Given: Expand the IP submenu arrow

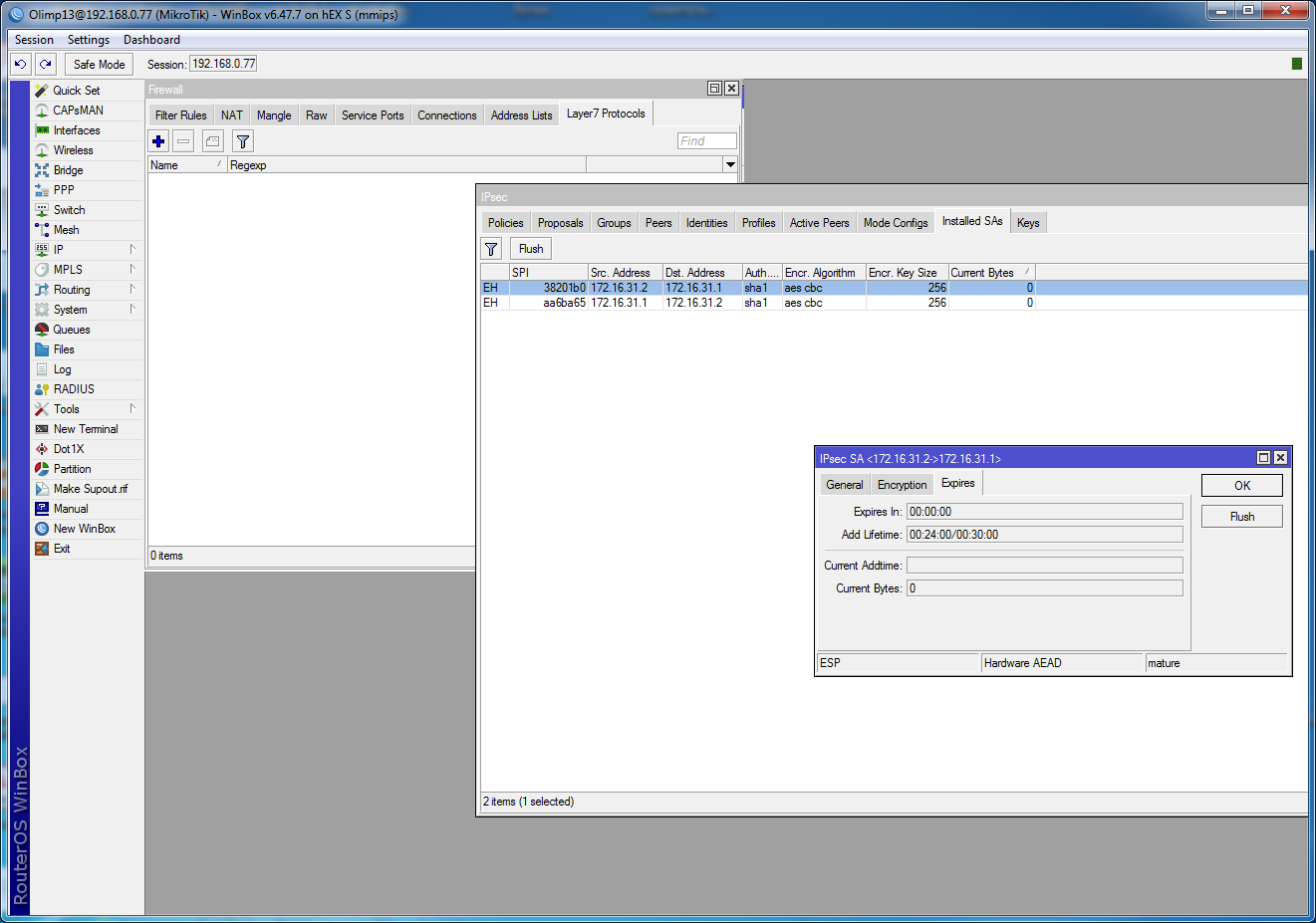Looking at the screenshot, I should point(132,249).
